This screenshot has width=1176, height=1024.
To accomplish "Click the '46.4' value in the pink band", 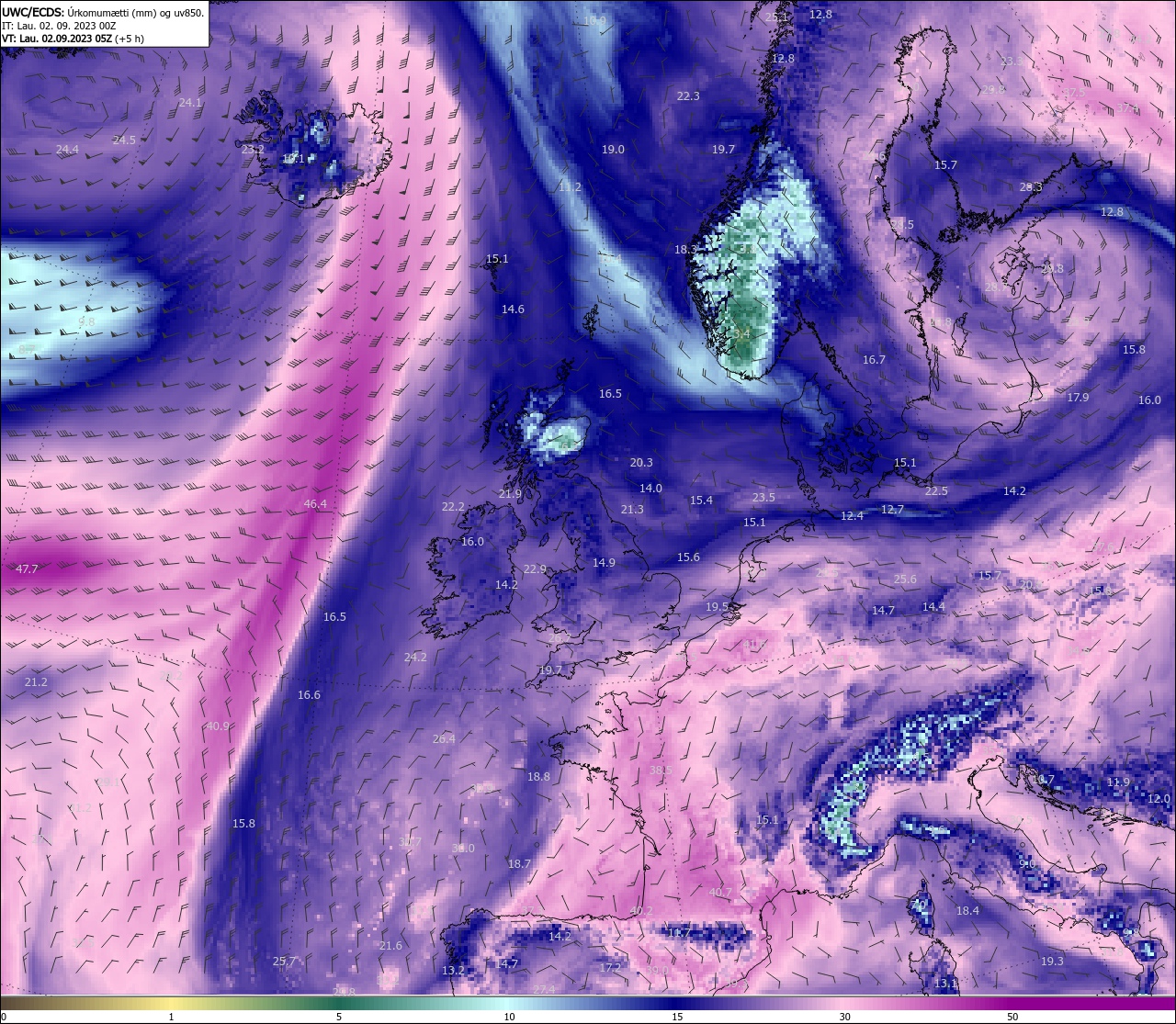I will tap(315, 504).
